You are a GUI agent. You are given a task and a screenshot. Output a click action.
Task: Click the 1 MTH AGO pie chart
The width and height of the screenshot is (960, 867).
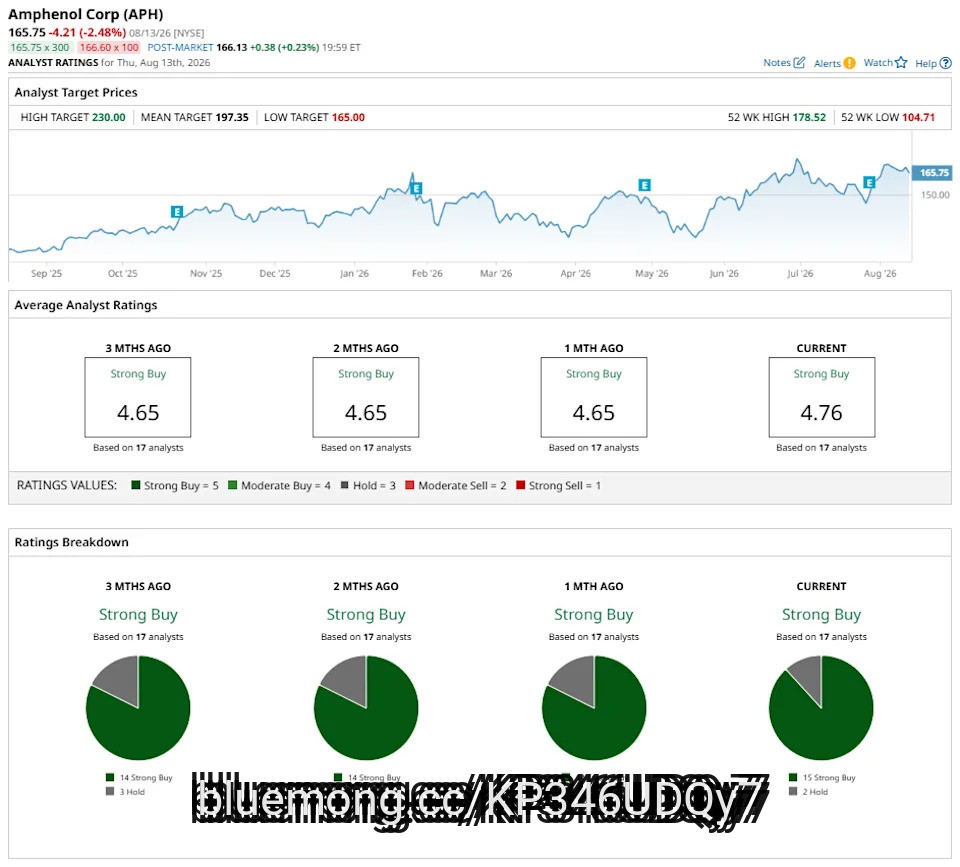click(594, 708)
